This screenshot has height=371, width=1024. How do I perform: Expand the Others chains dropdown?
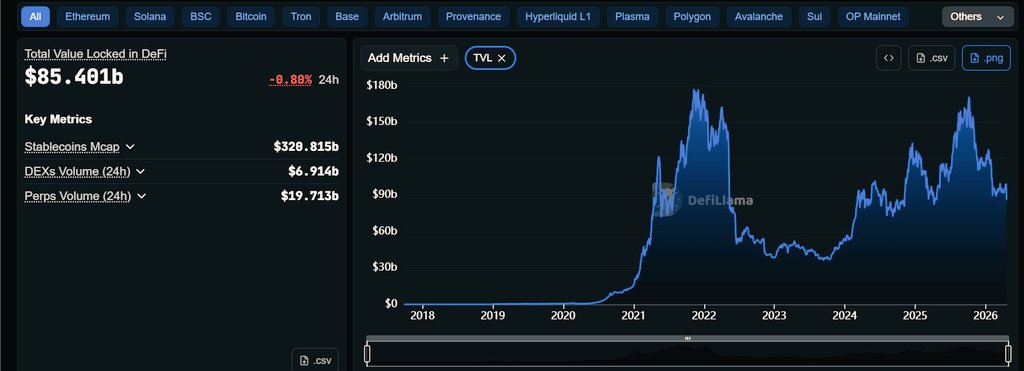pyautogui.click(x=977, y=17)
